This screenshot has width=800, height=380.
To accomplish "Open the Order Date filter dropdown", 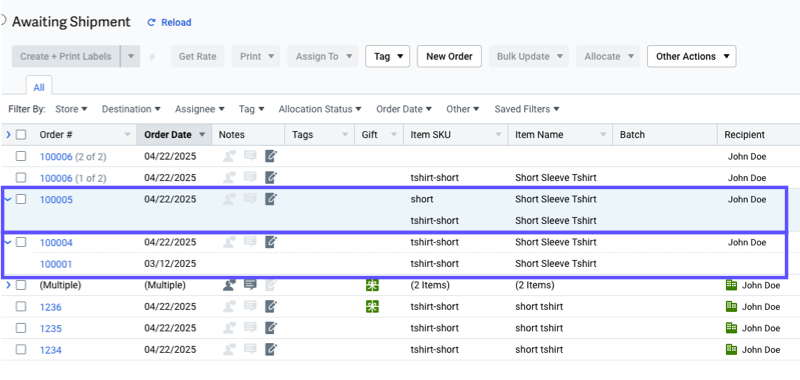I will pos(404,109).
